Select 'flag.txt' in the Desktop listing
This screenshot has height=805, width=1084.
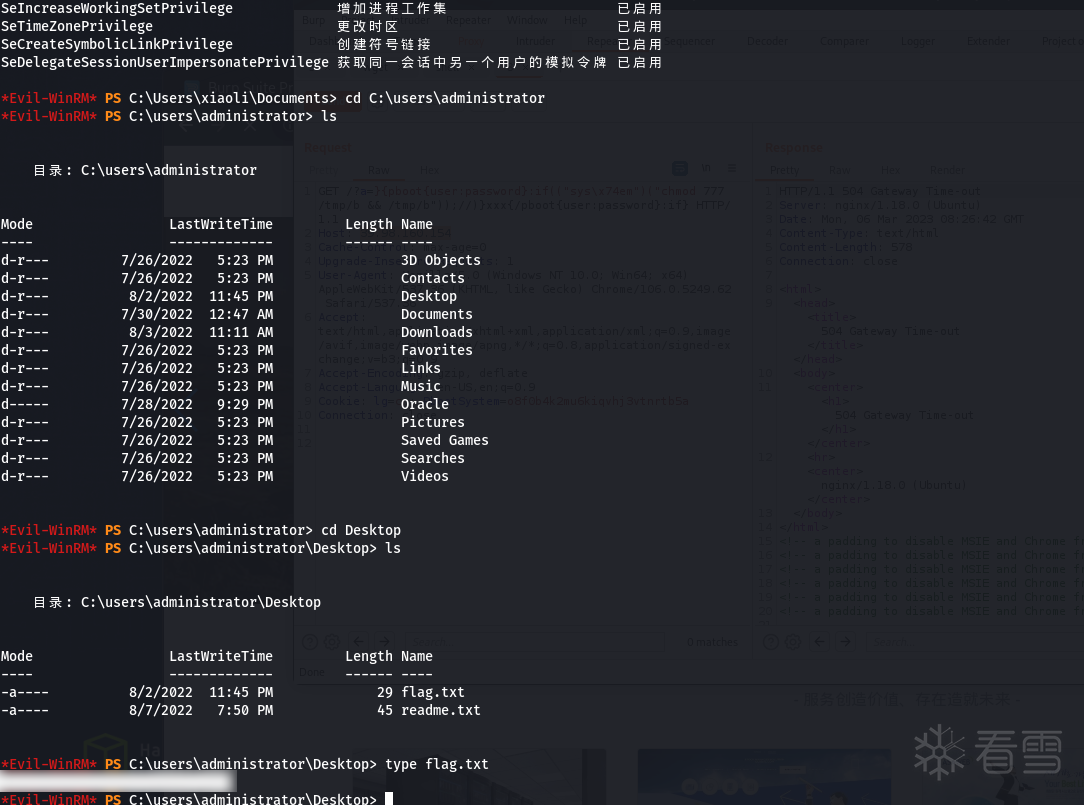[433, 692]
